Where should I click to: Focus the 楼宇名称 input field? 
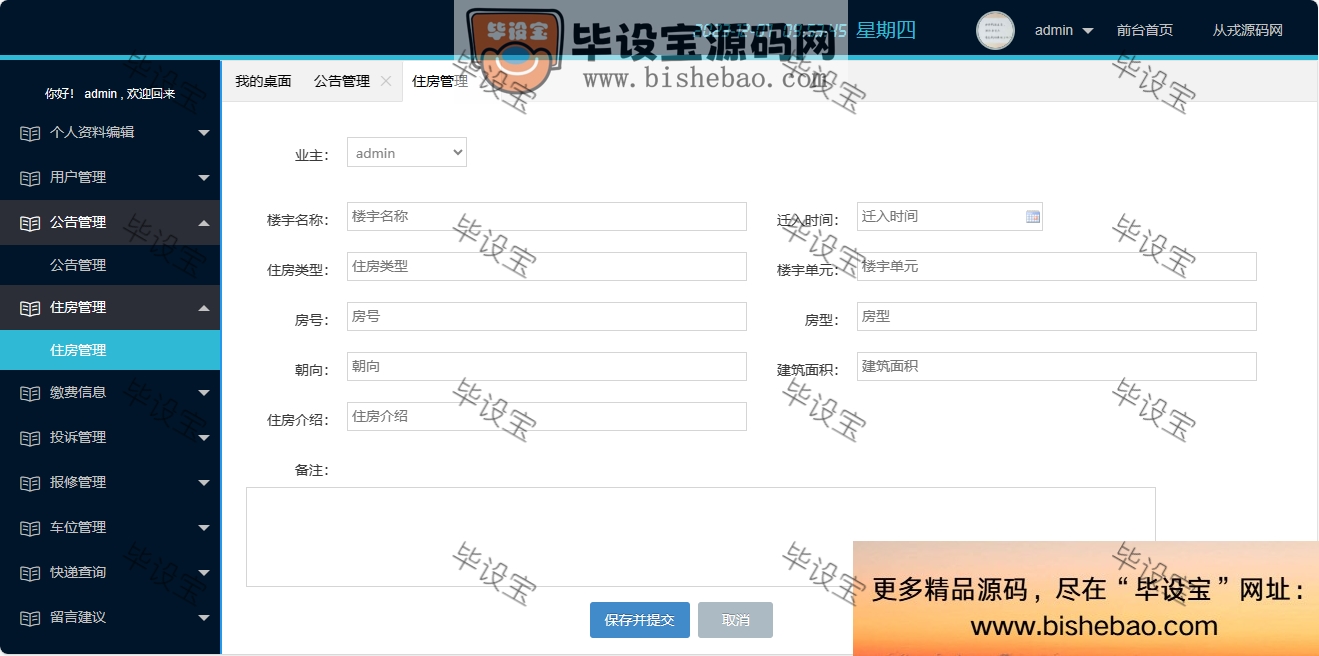pyautogui.click(x=547, y=216)
